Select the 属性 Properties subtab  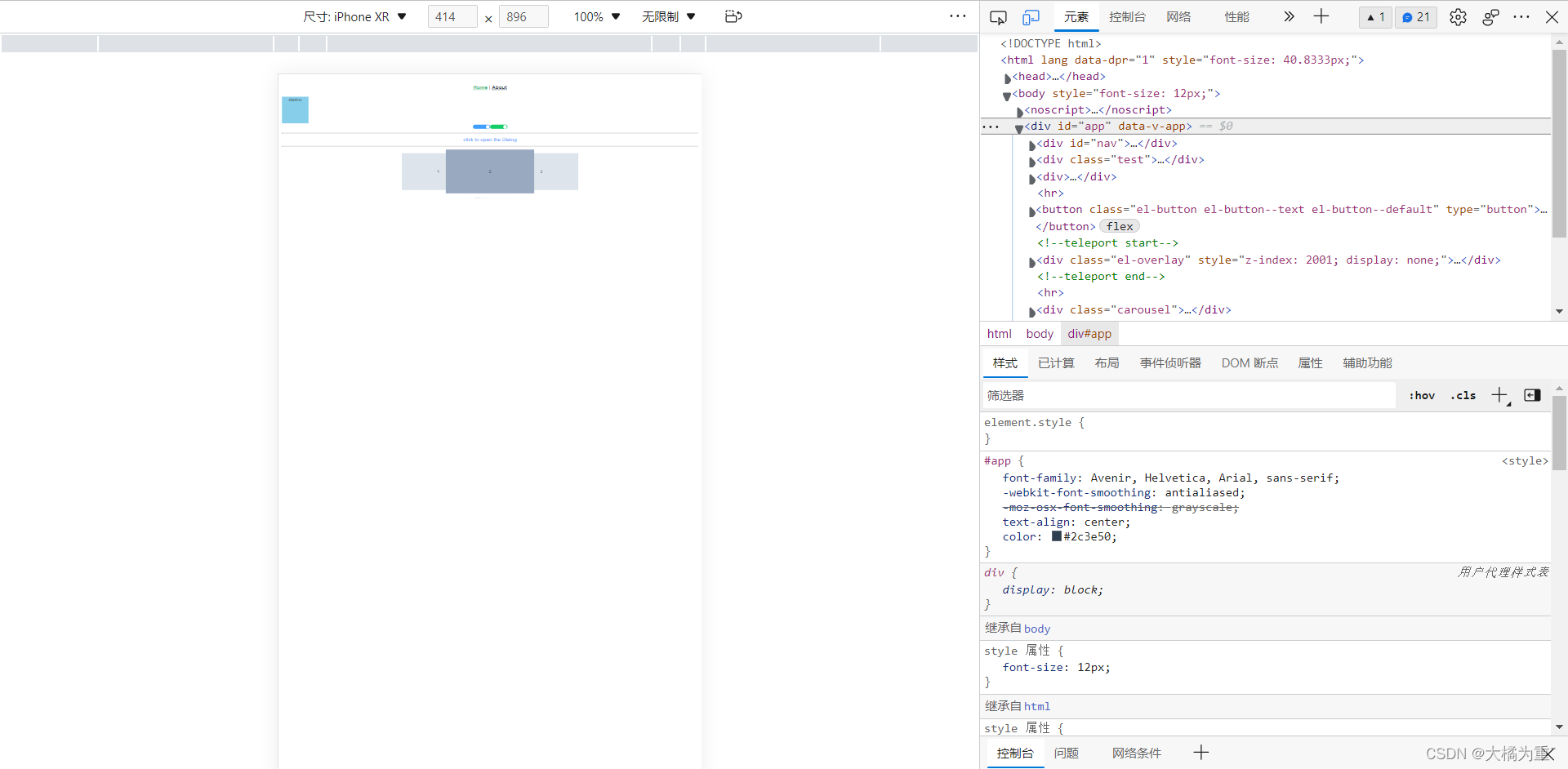[1310, 363]
